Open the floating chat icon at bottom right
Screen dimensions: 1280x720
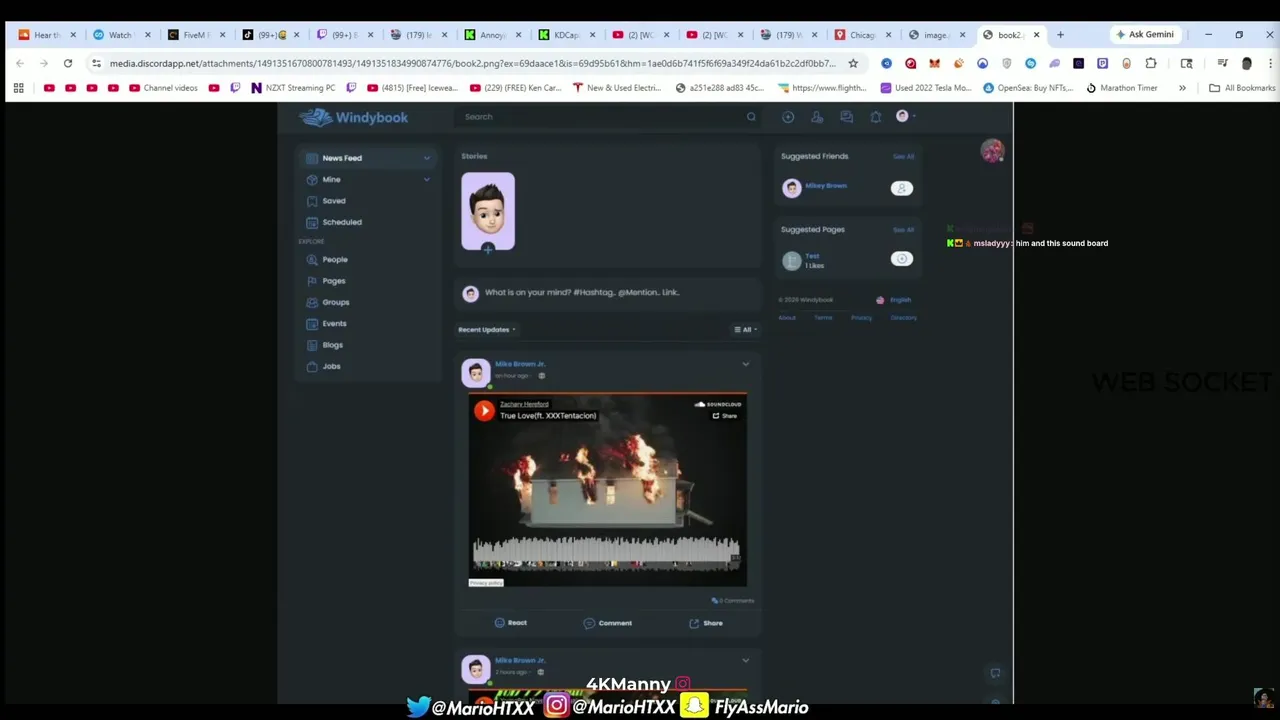(x=995, y=673)
